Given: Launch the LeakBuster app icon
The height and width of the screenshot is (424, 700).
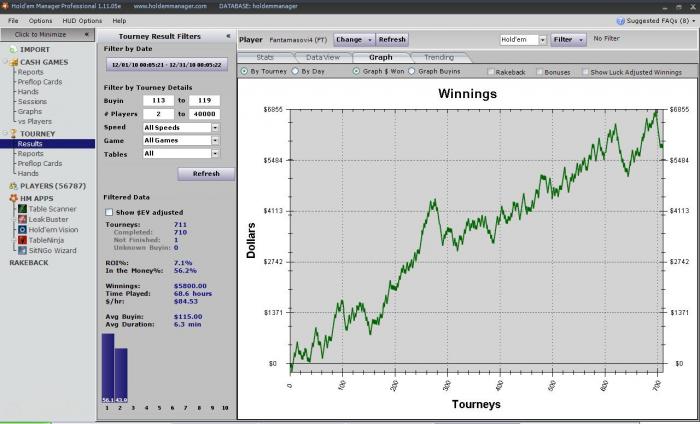Looking at the screenshot, I should tap(22, 219).
